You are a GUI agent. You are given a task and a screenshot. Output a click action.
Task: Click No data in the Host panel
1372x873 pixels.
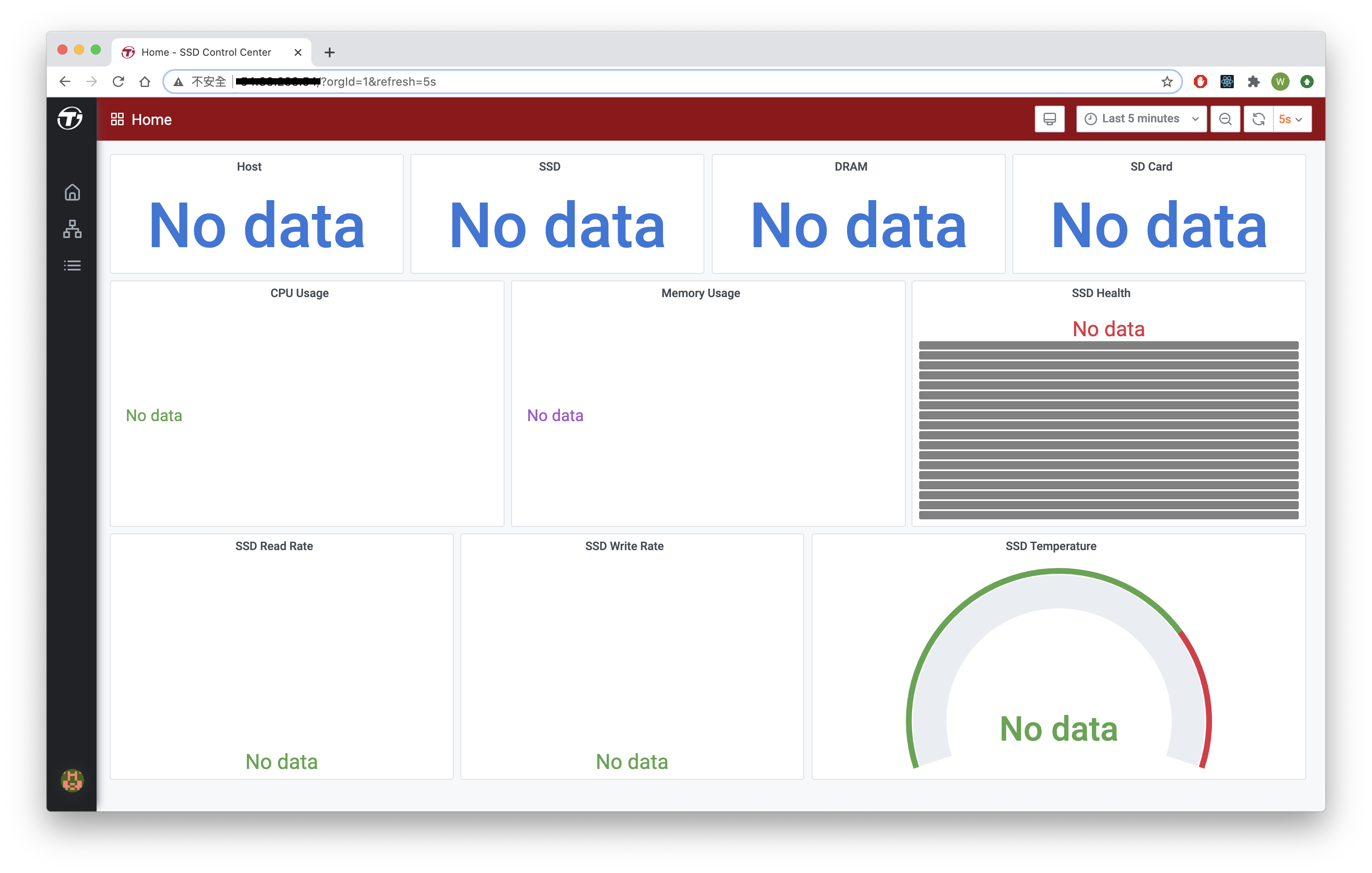[256, 226]
